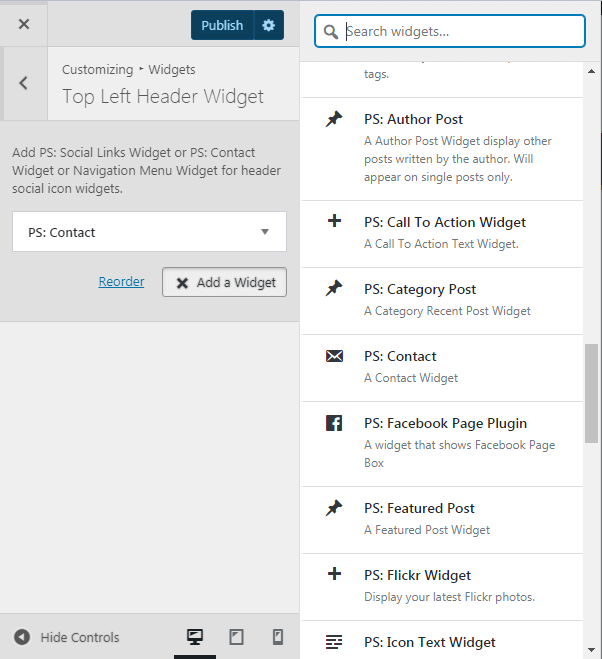Expand the PS: Contact widget dropdown arrow
The height and width of the screenshot is (659, 602).
tap(265, 232)
